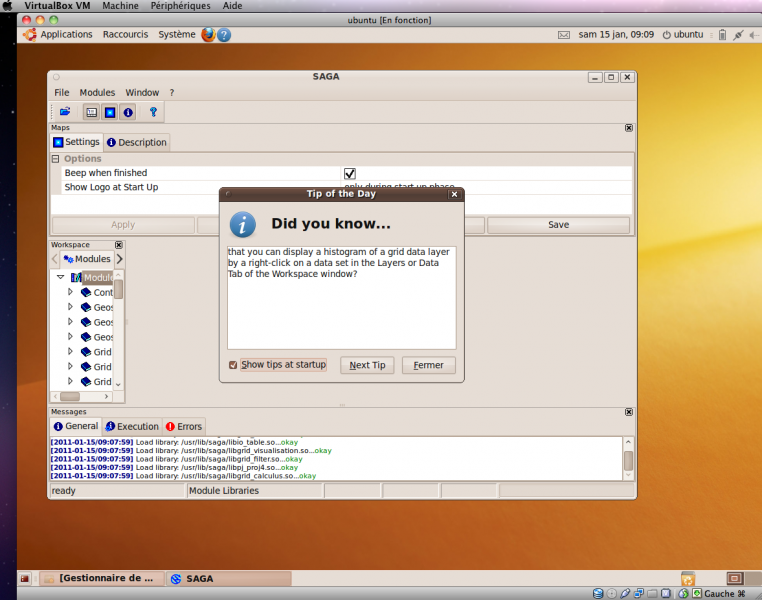Switch to the Description tab

tap(137, 142)
